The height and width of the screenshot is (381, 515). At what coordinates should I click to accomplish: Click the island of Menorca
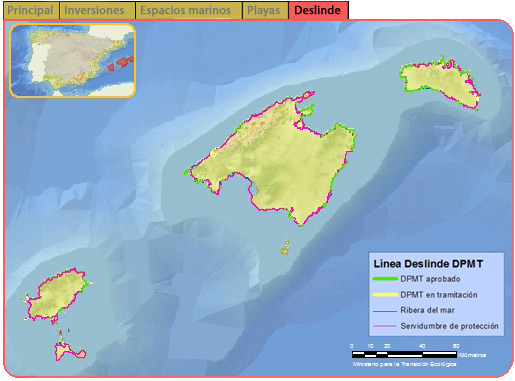[x=440, y=83]
